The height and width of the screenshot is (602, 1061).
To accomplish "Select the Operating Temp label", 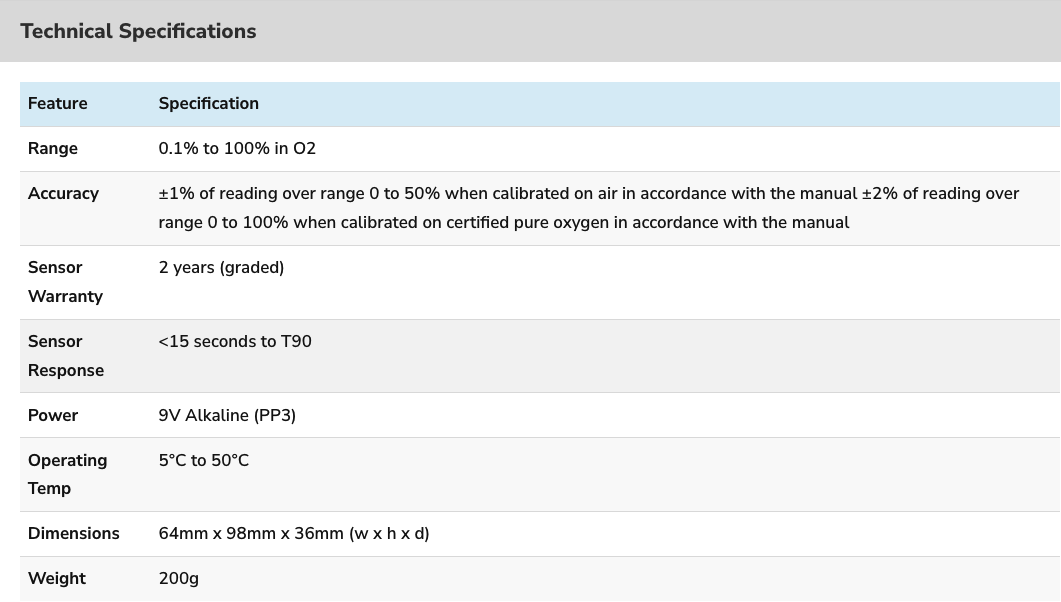I will point(67,474).
